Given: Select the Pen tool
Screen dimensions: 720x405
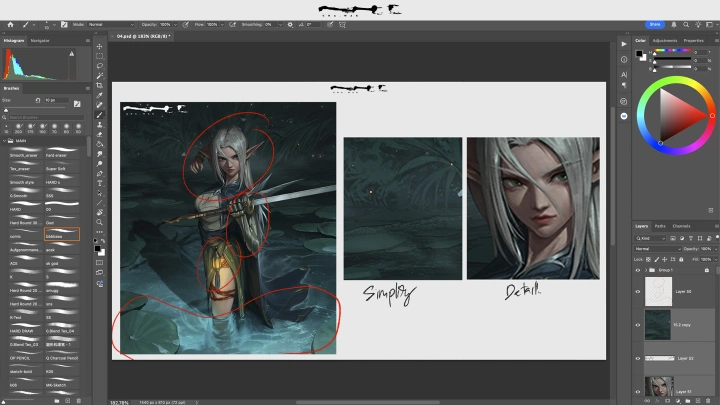Looking at the screenshot, I should (x=99, y=174).
